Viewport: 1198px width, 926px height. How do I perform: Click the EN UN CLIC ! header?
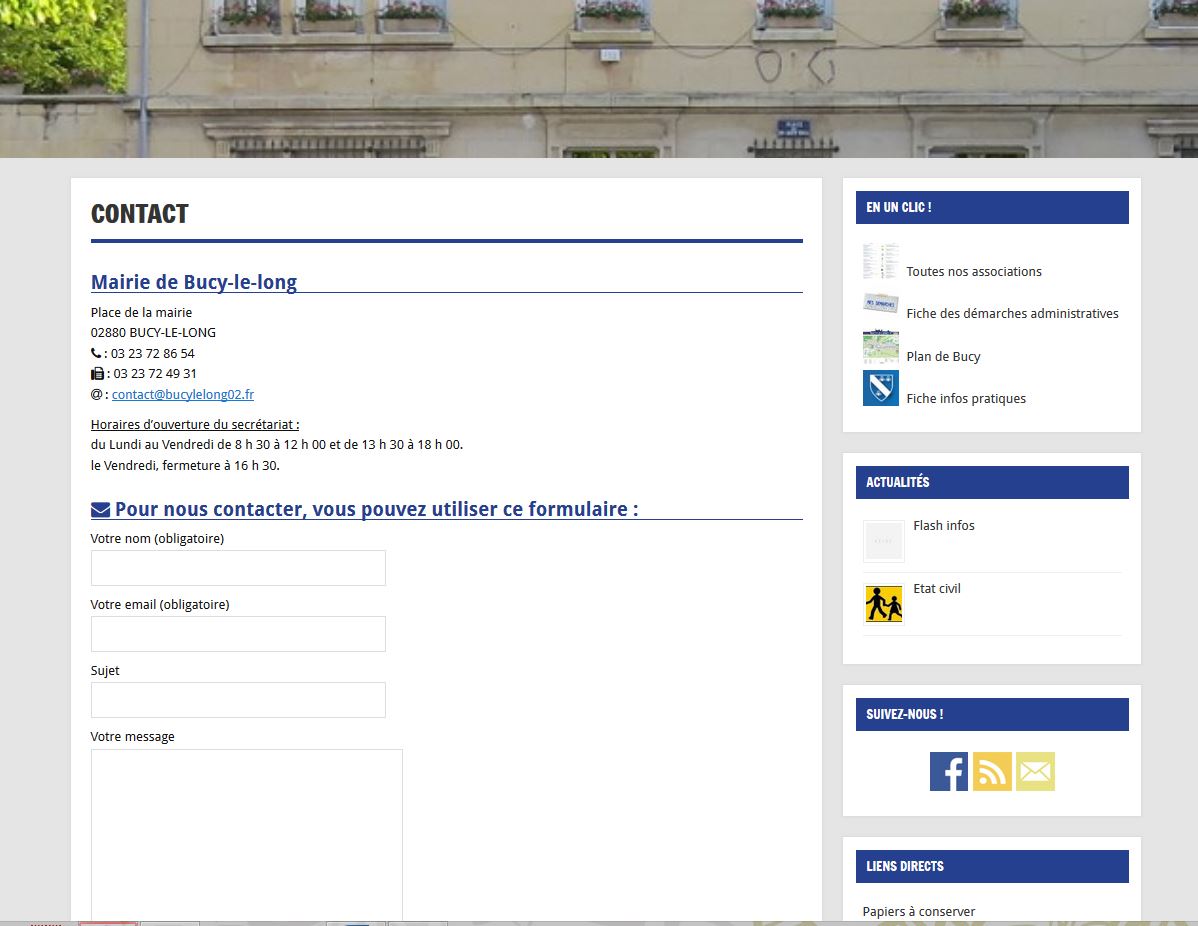click(992, 207)
